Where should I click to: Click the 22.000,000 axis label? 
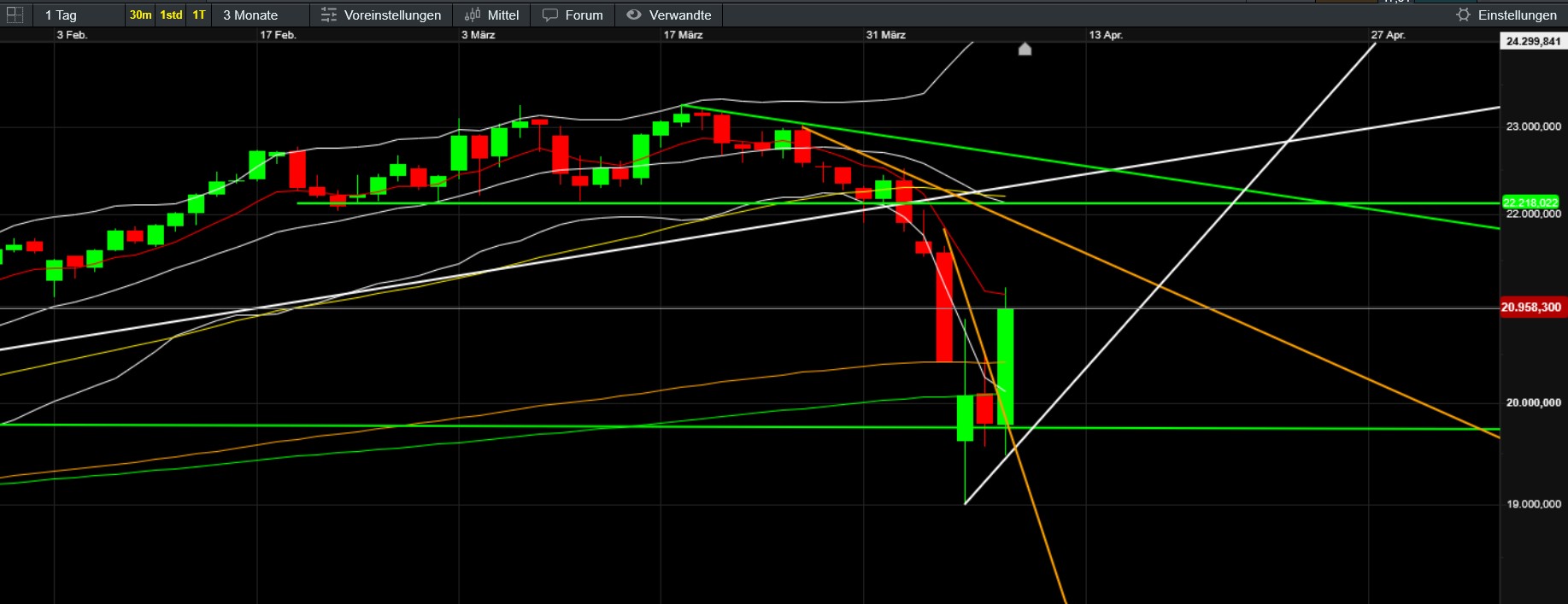(1533, 214)
